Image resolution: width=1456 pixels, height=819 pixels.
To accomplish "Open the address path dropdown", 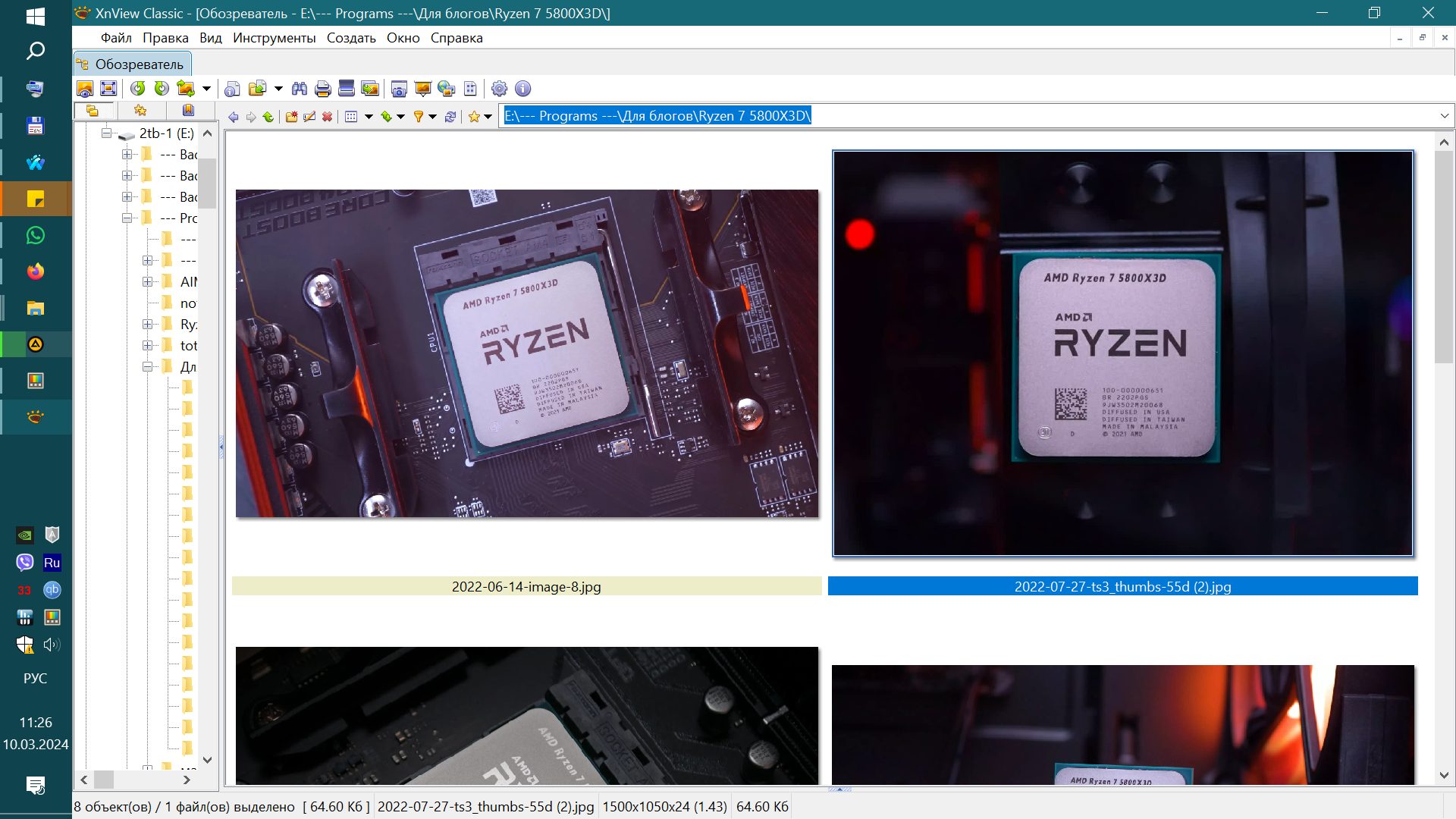I will [x=1444, y=116].
